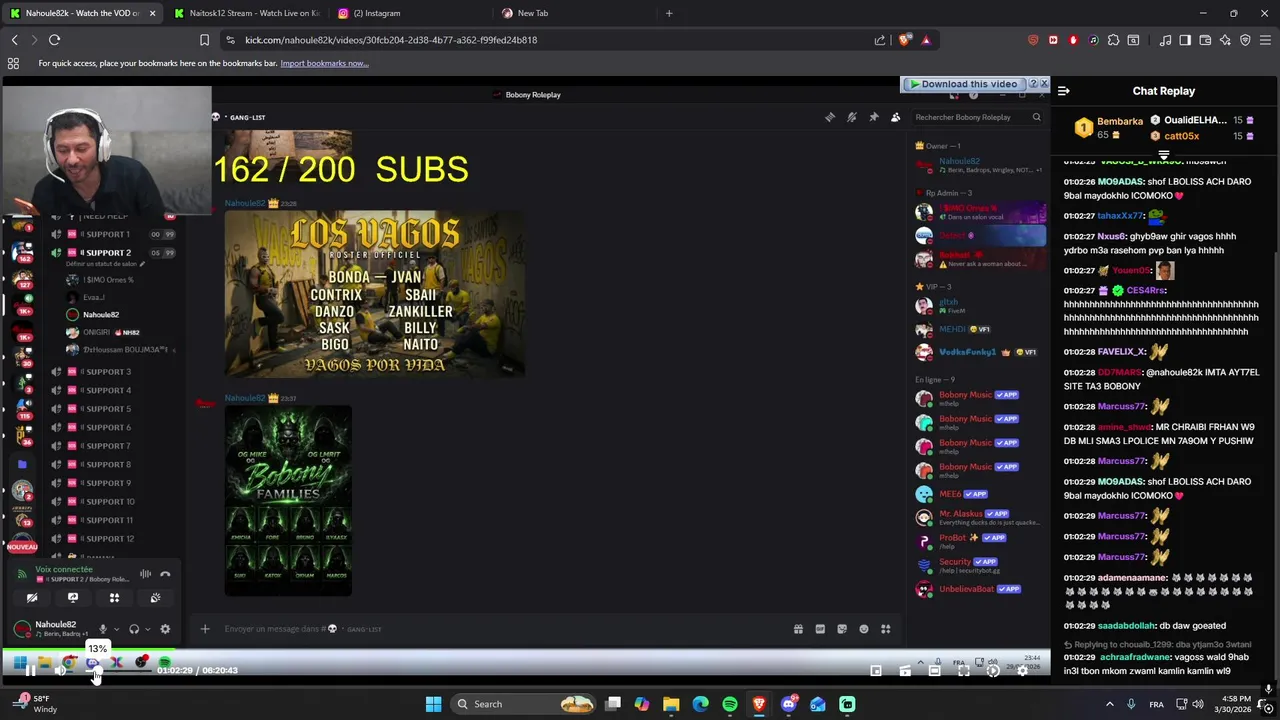Image resolution: width=1280 pixels, height=720 pixels.
Task: Mute the video player volume icon
Action: pos(60,671)
